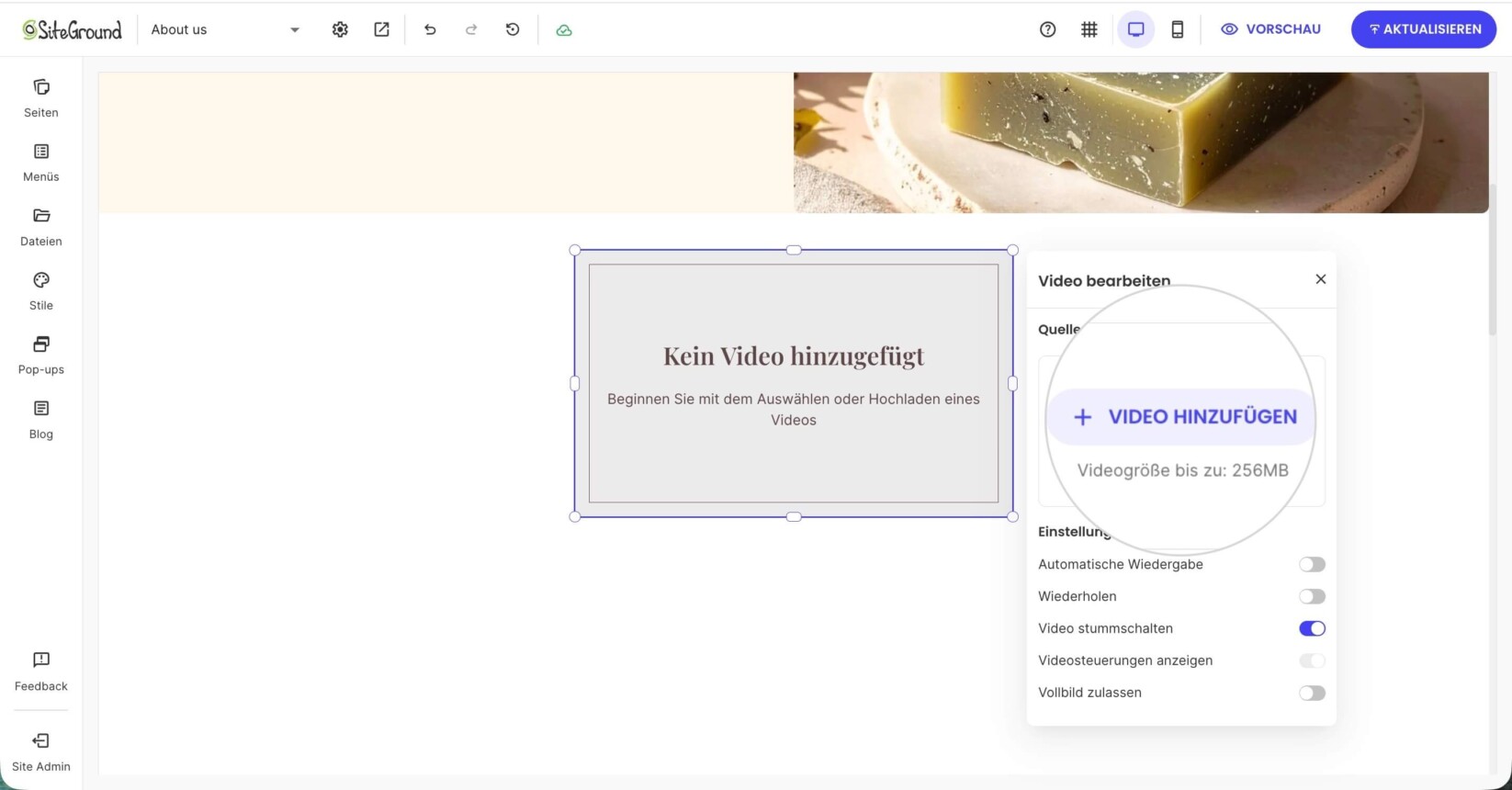Enable the Wiederholen toggle
The image size is (1512, 790).
[x=1312, y=596]
